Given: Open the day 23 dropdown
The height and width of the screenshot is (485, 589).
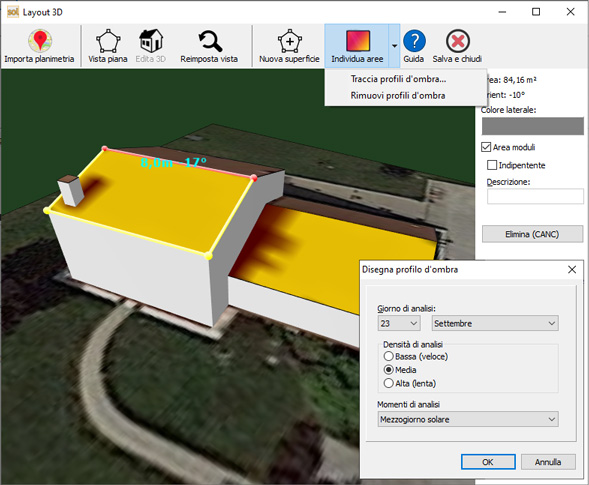Looking at the screenshot, I should coord(399,323).
